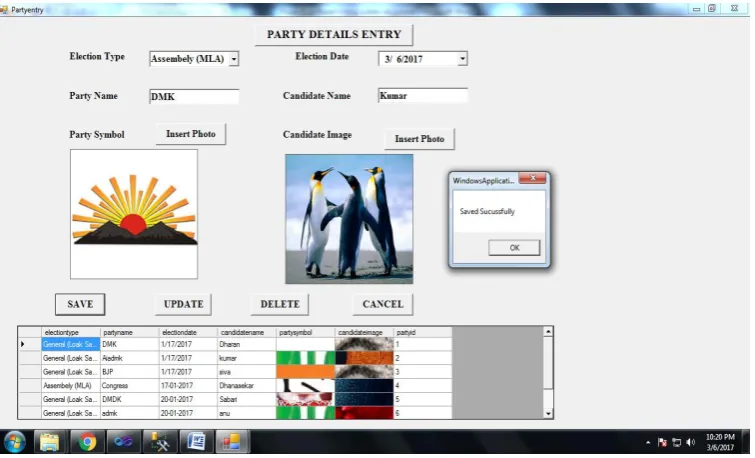Sort by electiontype column header
The image size is (755, 458).
tap(71, 332)
